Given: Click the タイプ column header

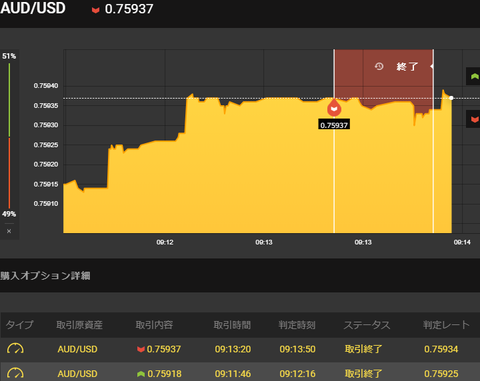Looking at the screenshot, I should 20,325.
